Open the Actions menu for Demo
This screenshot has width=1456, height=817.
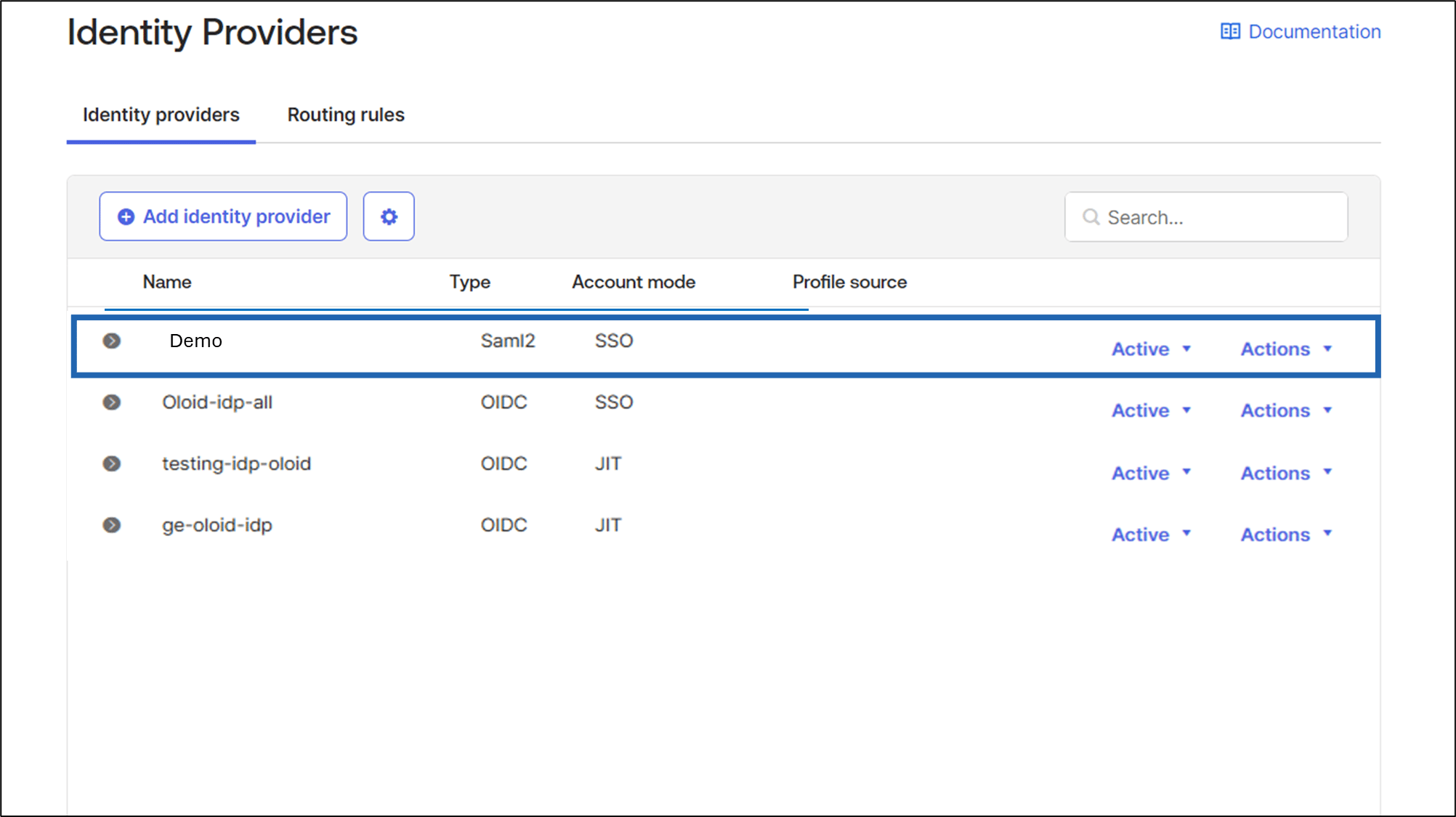[1286, 349]
